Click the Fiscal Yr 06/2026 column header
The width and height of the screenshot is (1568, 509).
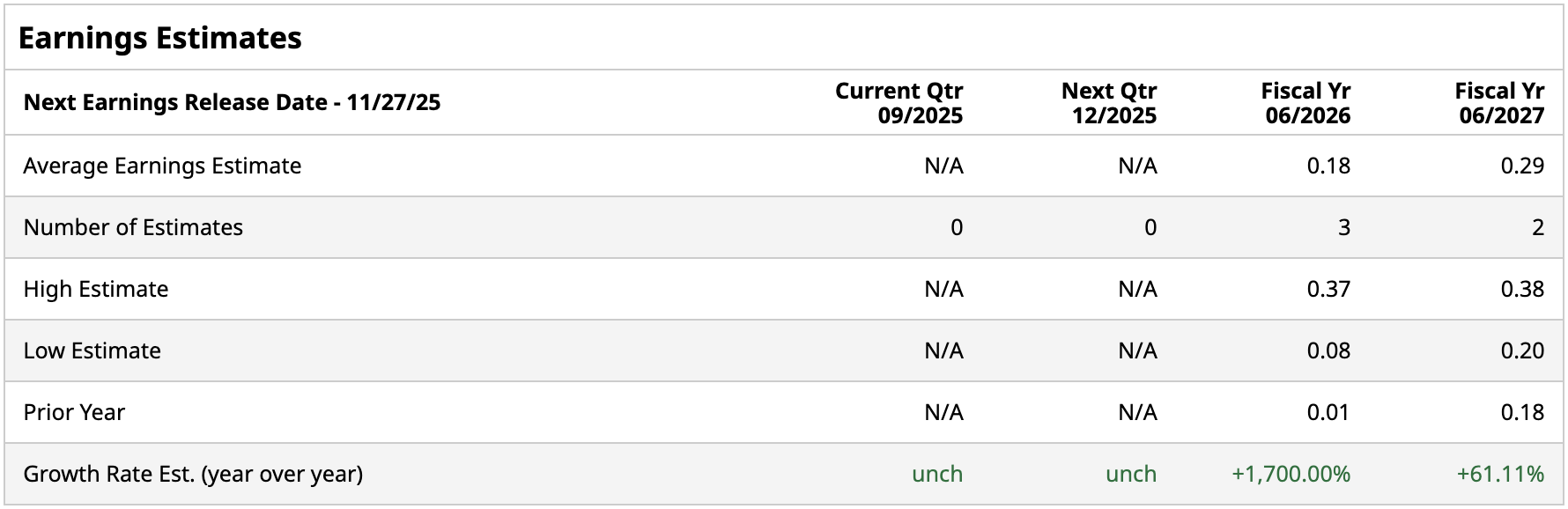point(1305,103)
